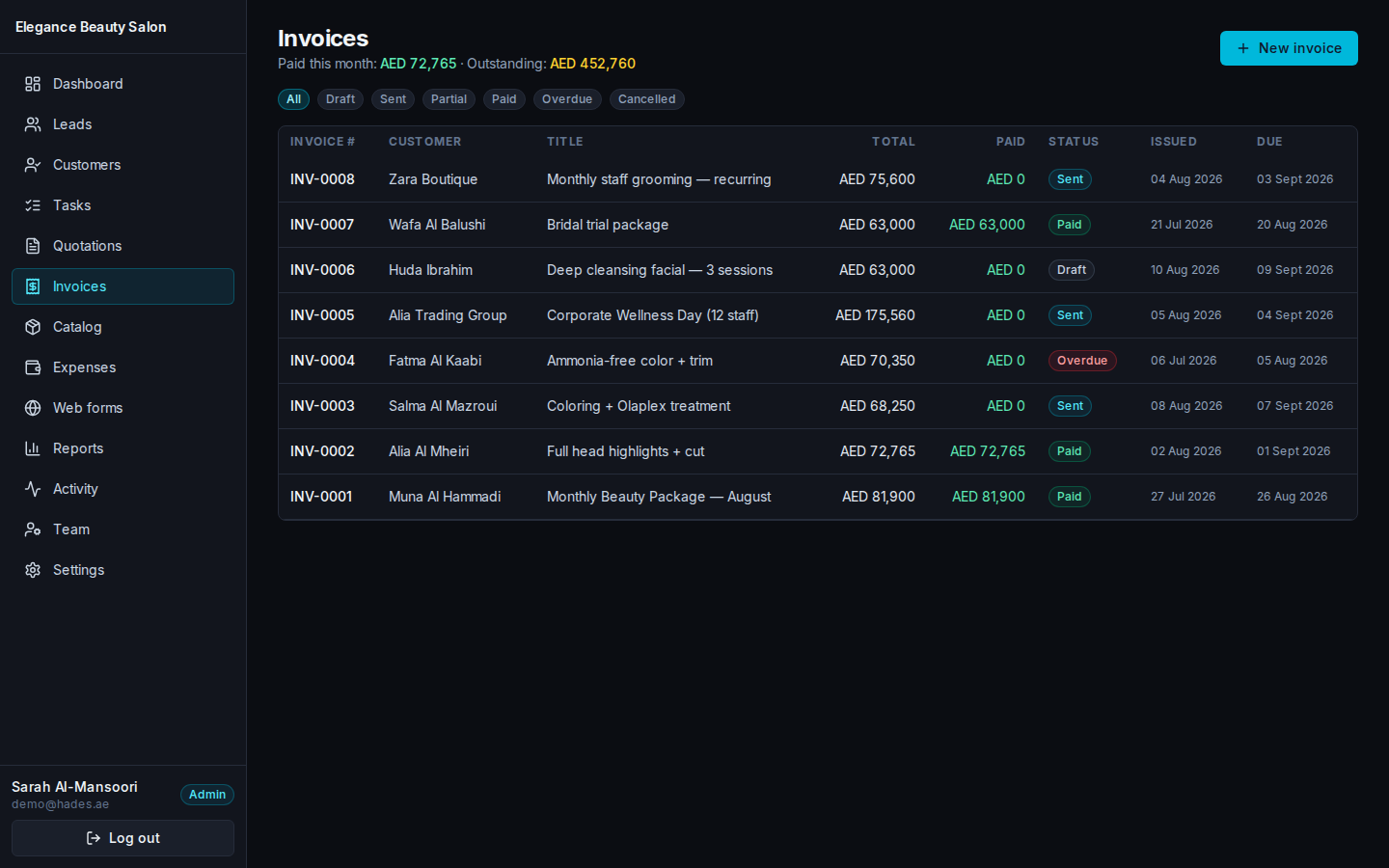Screen dimensions: 1389x868
Task: Click the Overdue badge on INV-0004
Action: coord(1082,361)
